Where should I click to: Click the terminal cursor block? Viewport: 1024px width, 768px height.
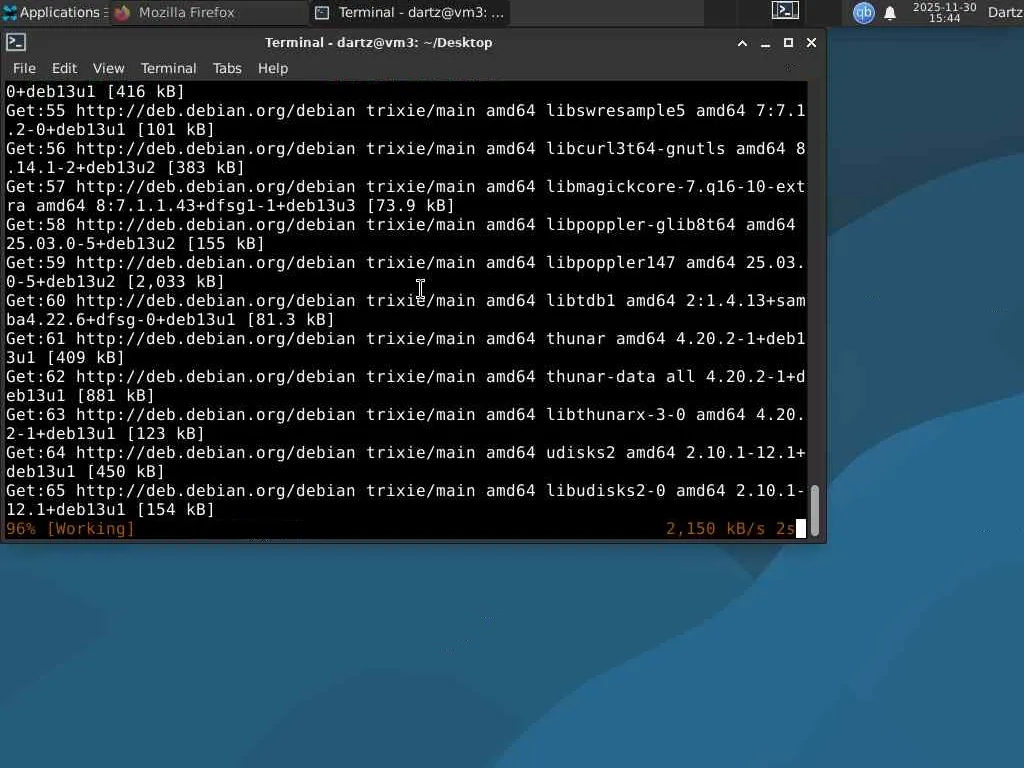coord(801,528)
